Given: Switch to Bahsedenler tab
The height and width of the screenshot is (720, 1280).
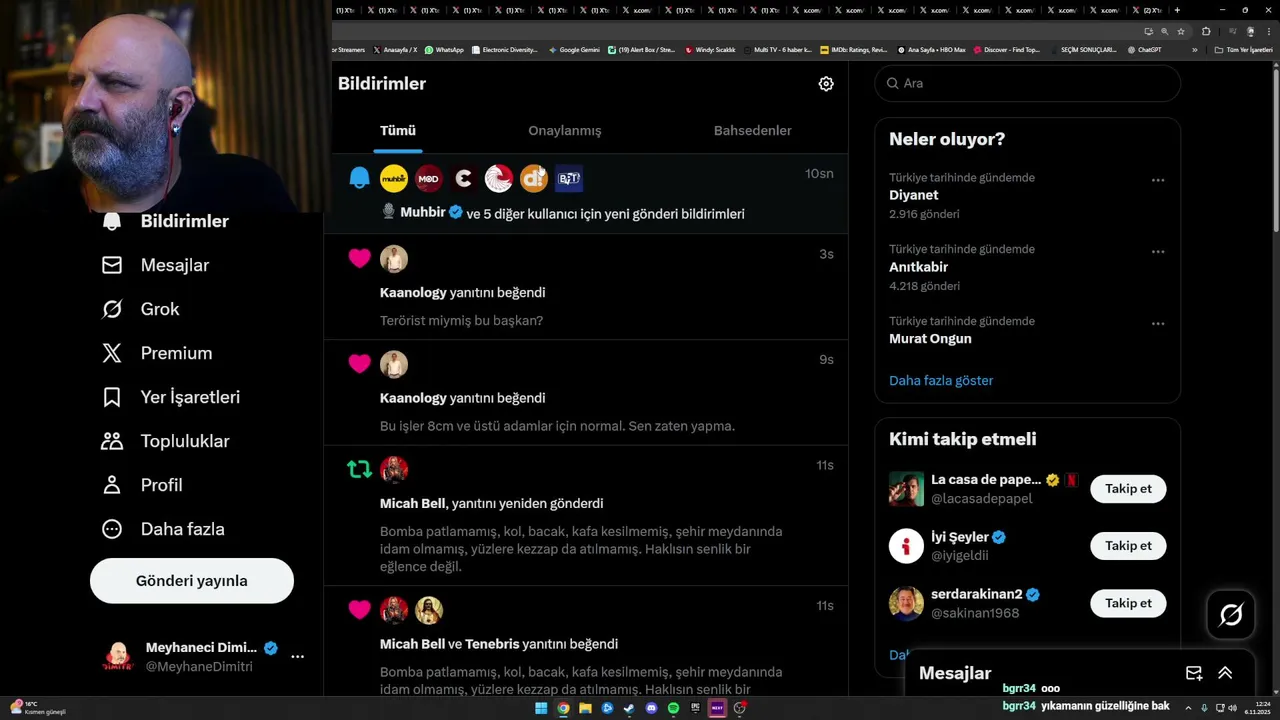Looking at the screenshot, I should [x=753, y=131].
